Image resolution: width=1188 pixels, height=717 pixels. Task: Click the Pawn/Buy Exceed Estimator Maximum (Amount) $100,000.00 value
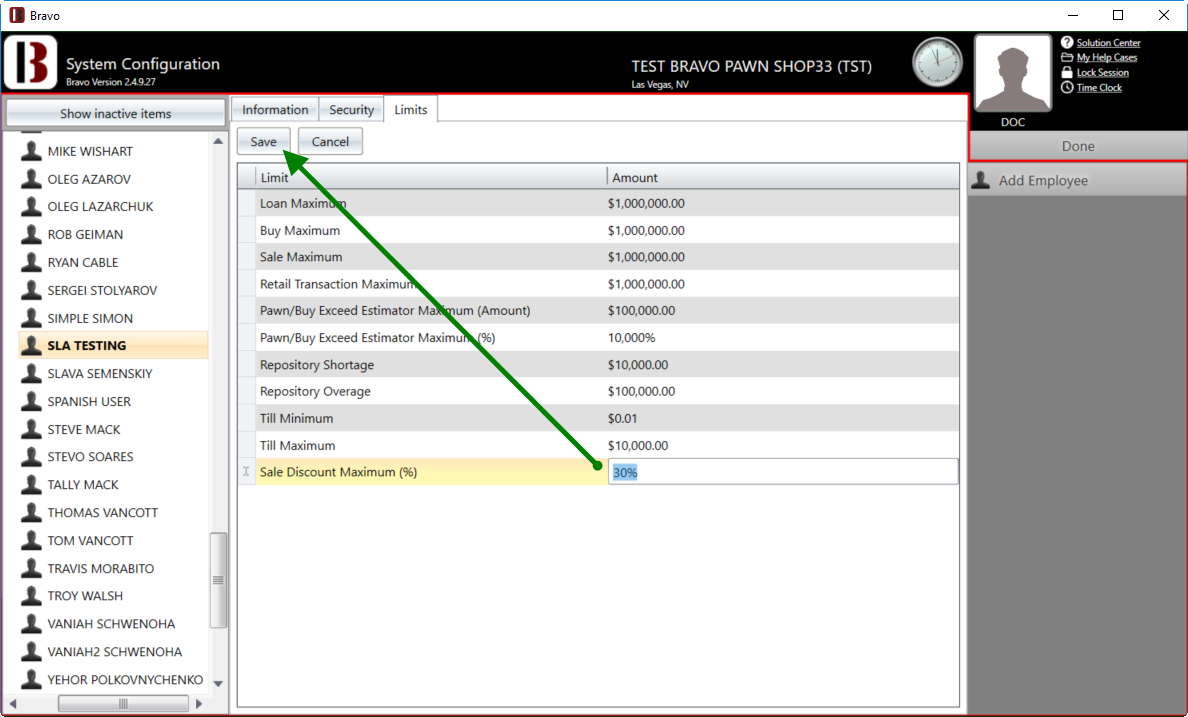pos(641,311)
